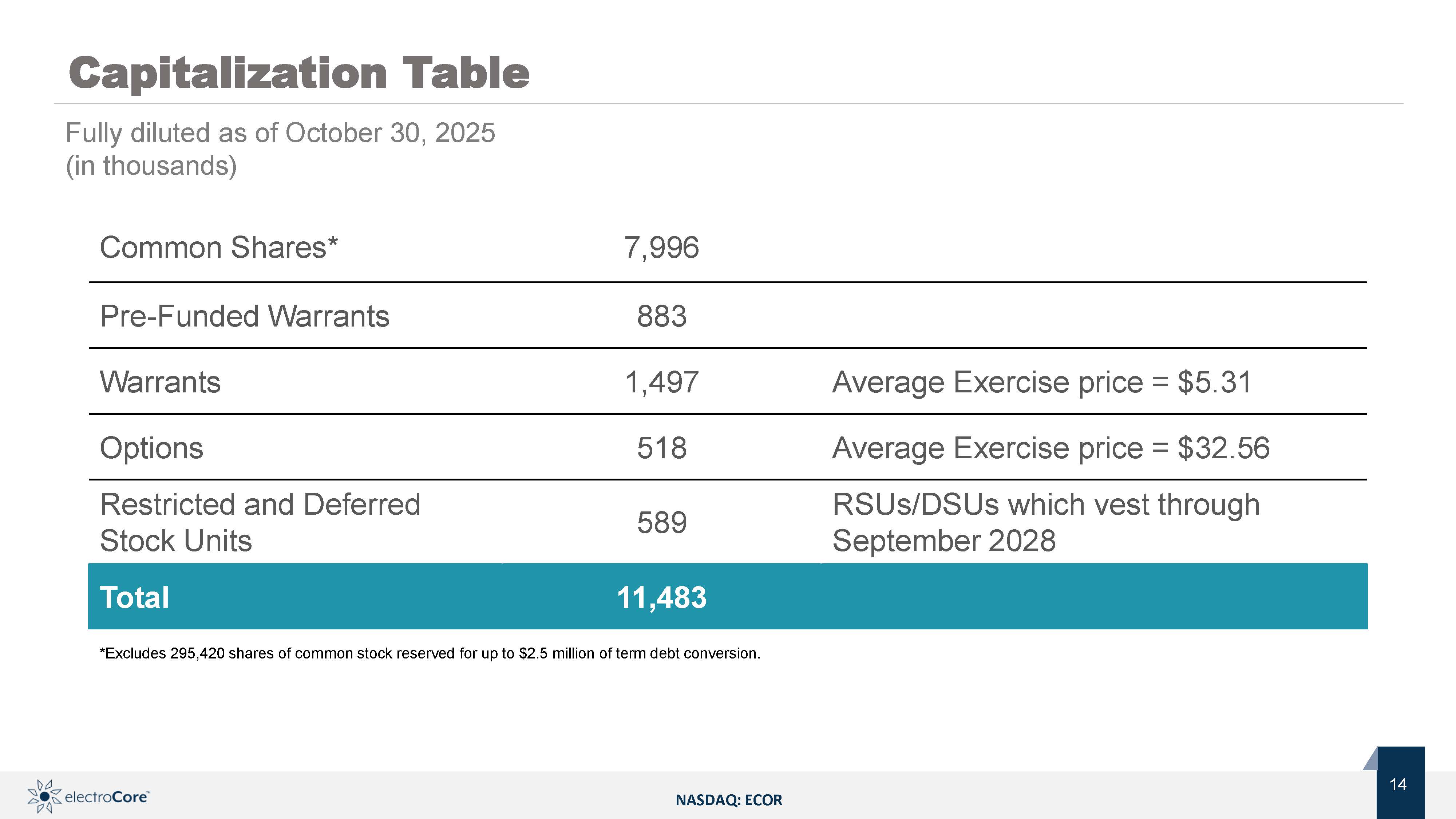Image resolution: width=1456 pixels, height=819 pixels.
Task: Select the Capitalization Table heading
Action: coord(298,73)
